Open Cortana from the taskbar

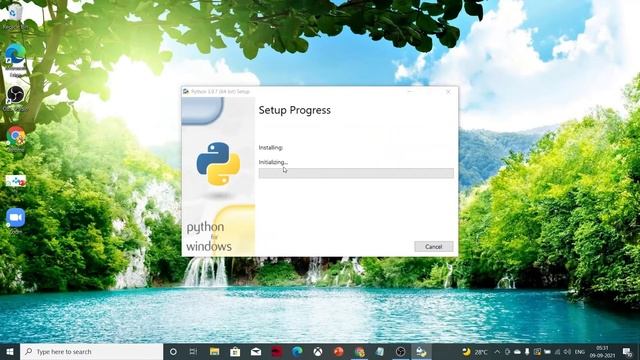pos(173,351)
